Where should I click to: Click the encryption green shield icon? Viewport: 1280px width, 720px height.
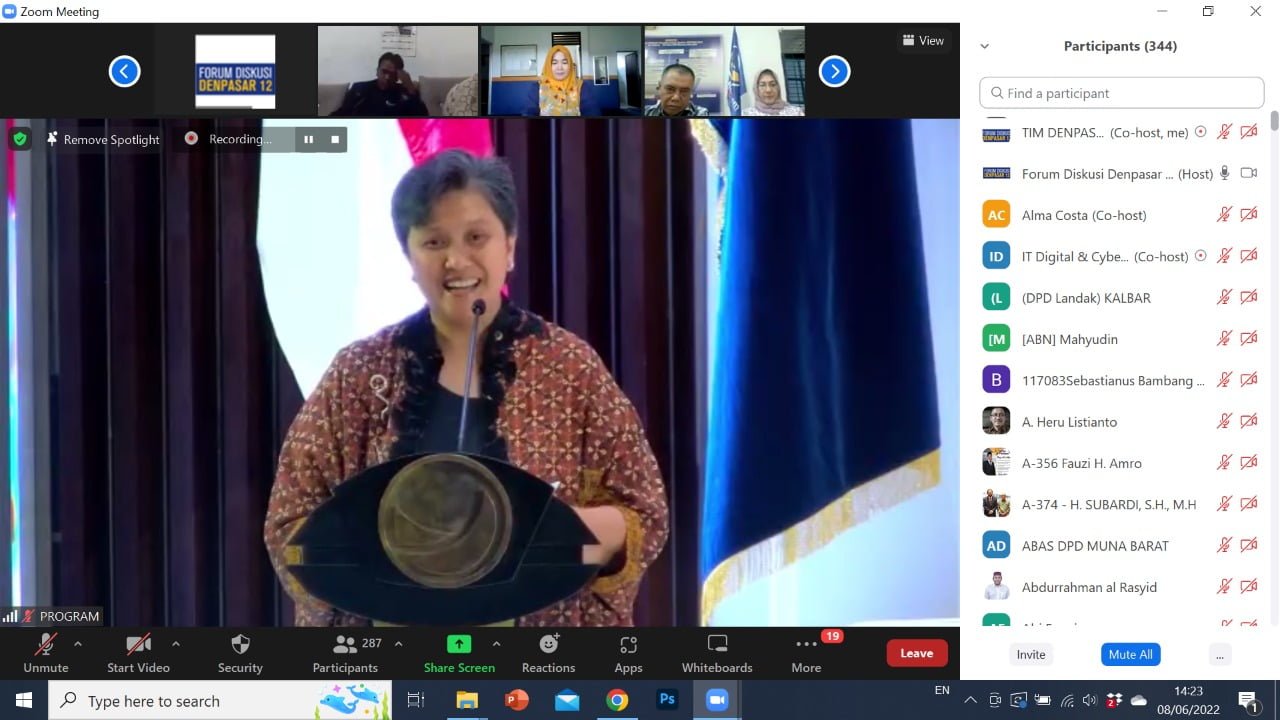[20, 139]
